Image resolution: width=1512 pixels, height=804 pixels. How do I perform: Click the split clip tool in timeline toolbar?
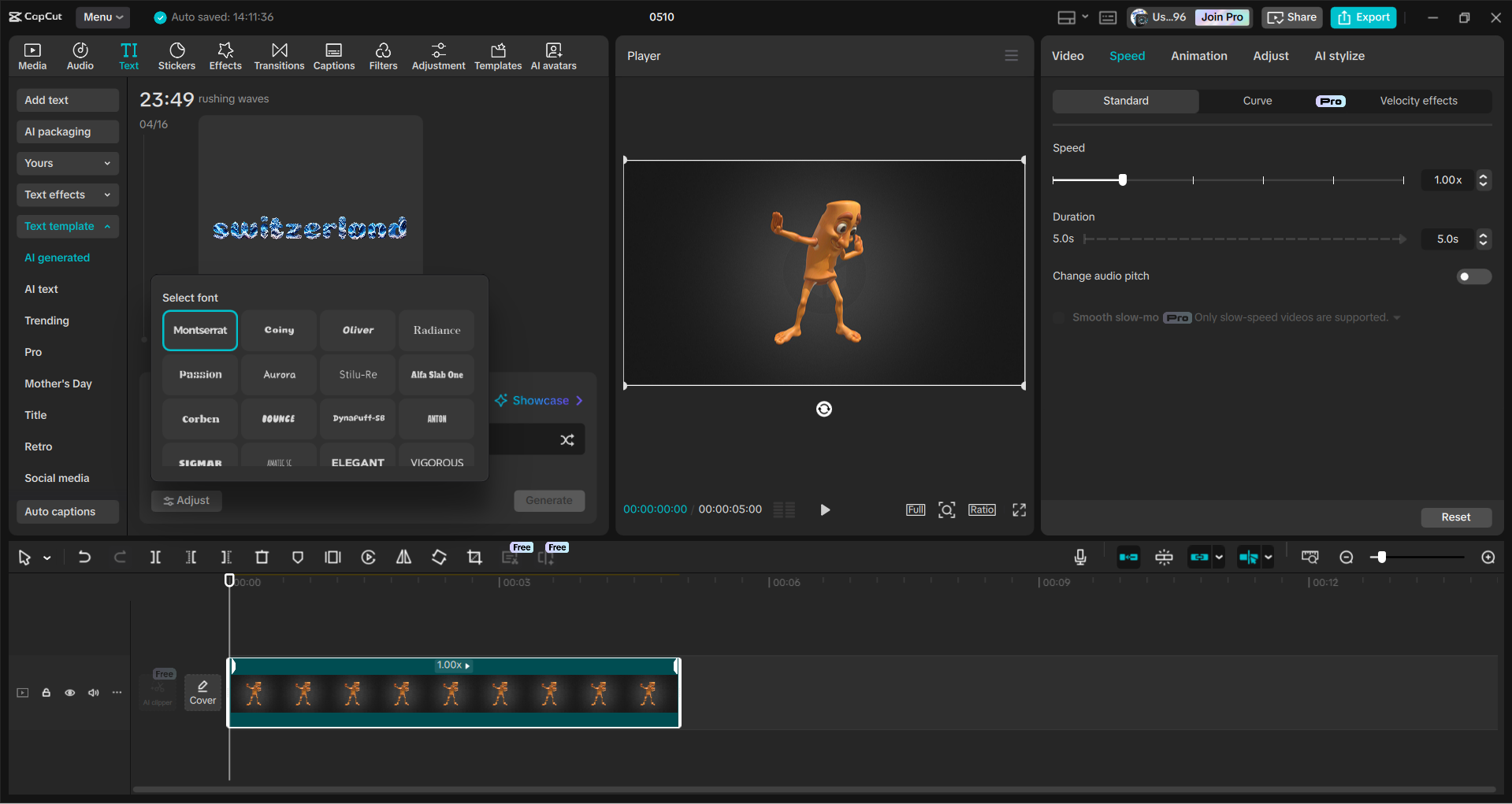point(155,557)
